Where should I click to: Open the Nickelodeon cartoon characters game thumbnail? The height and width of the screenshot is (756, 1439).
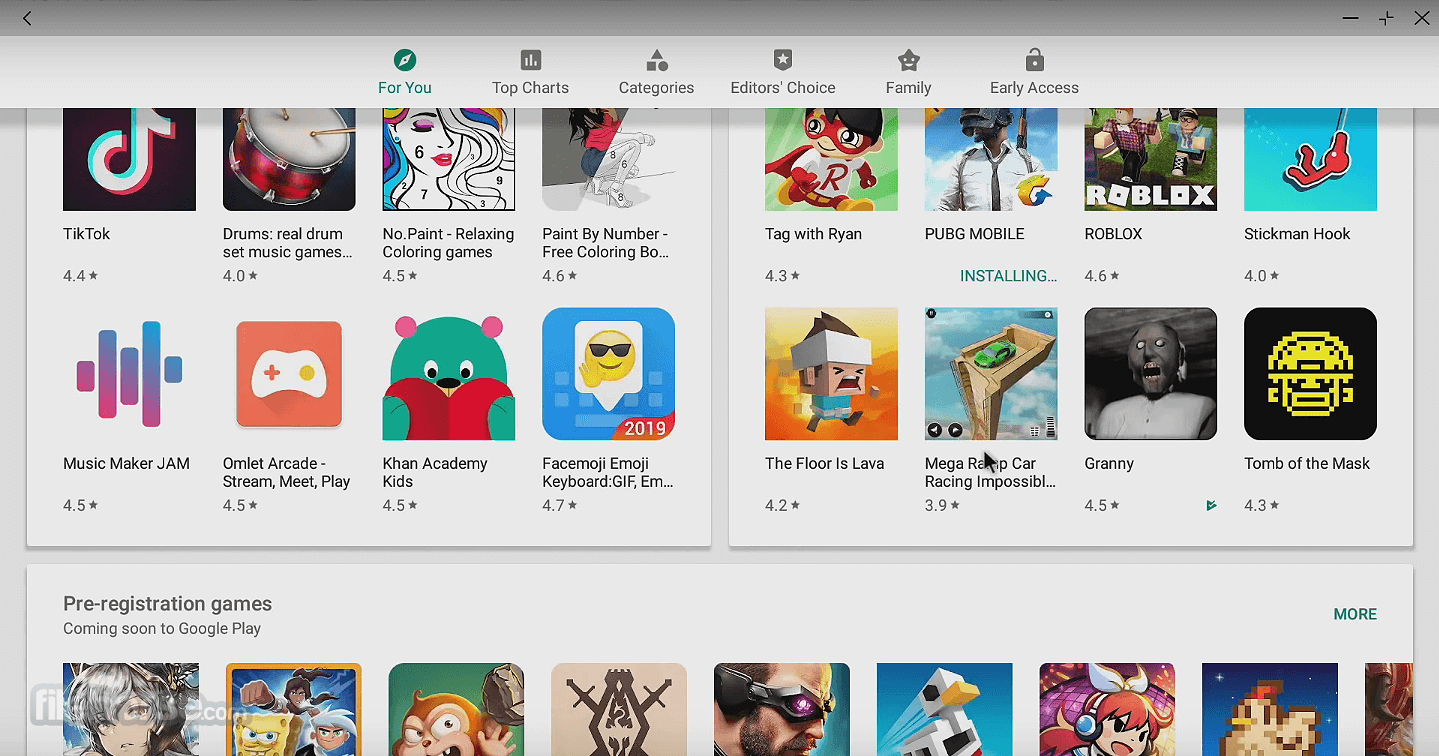pos(294,709)
